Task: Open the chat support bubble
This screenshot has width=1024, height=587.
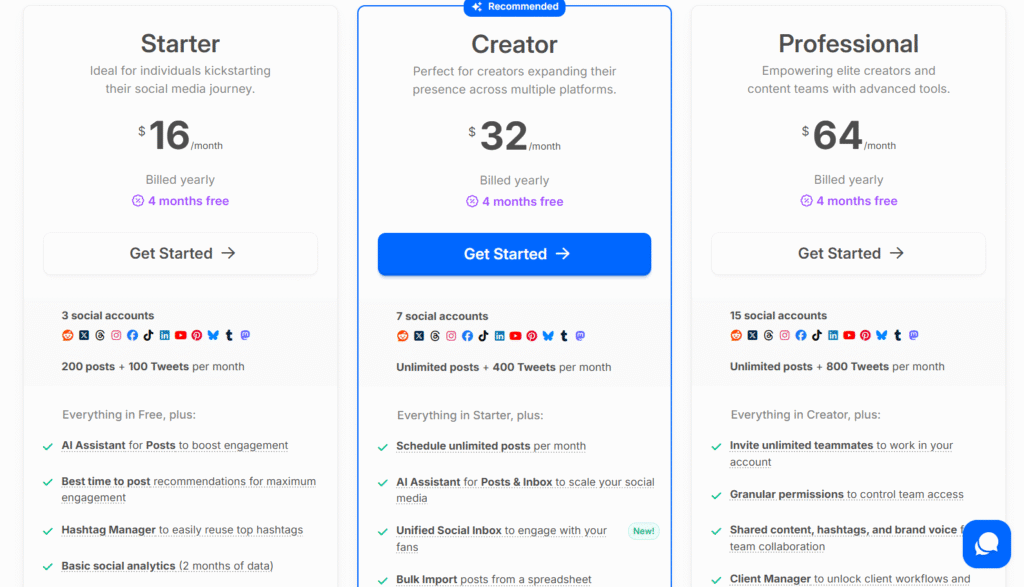Action: click(x=986, y=543)
